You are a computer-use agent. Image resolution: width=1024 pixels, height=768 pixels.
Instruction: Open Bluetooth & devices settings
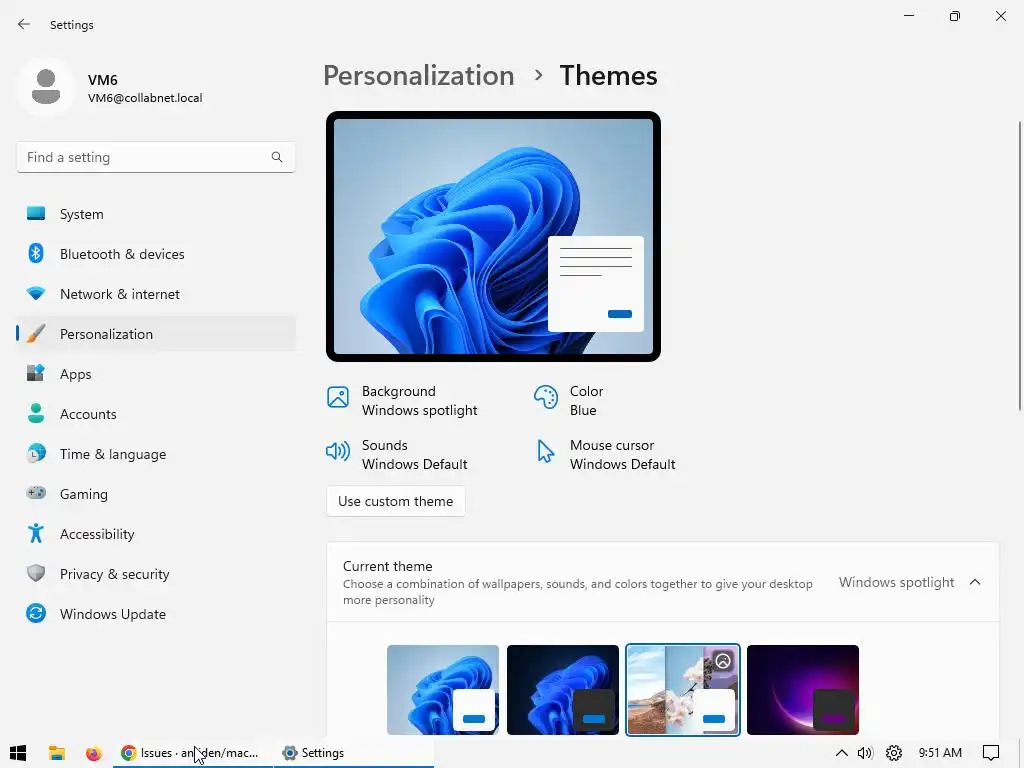[x=155, y=254]
